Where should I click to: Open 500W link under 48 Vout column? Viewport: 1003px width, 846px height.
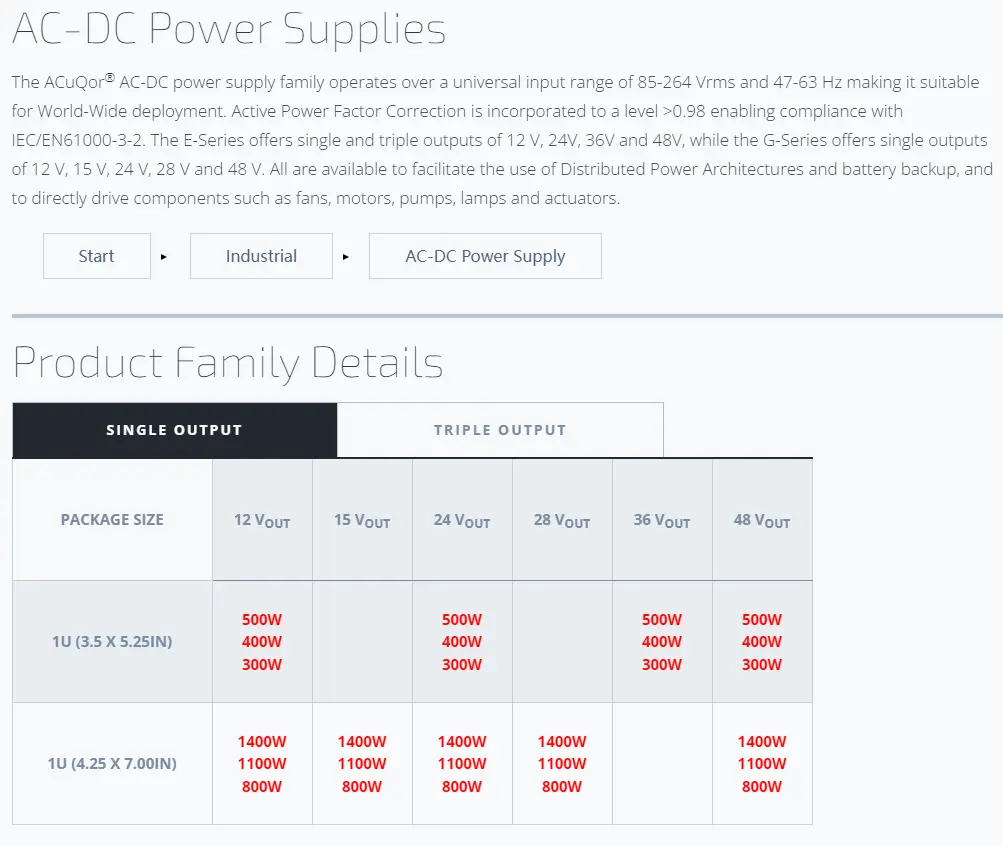click(762, 620)
